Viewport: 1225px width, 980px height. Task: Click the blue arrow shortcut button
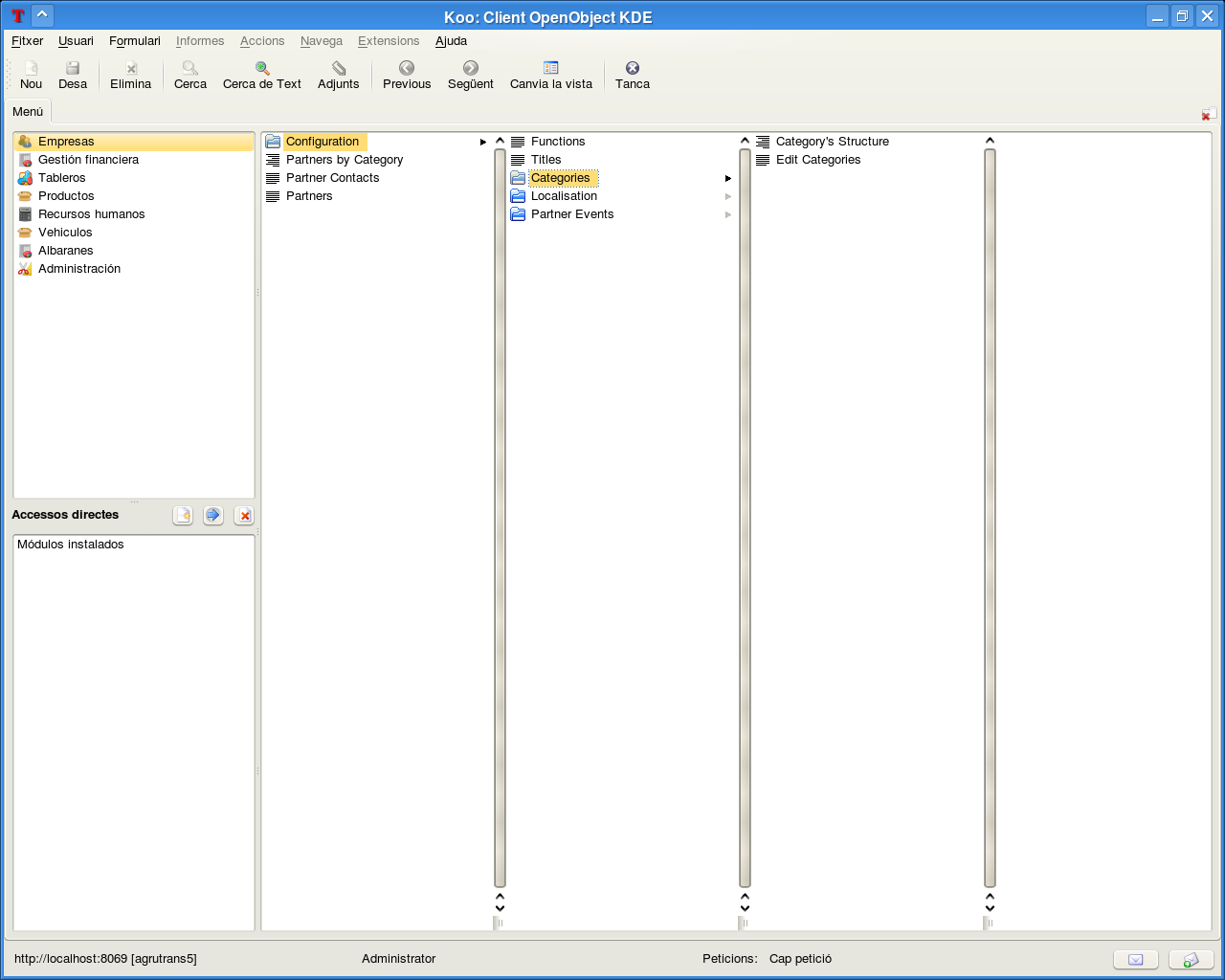[x=213, y=515]
